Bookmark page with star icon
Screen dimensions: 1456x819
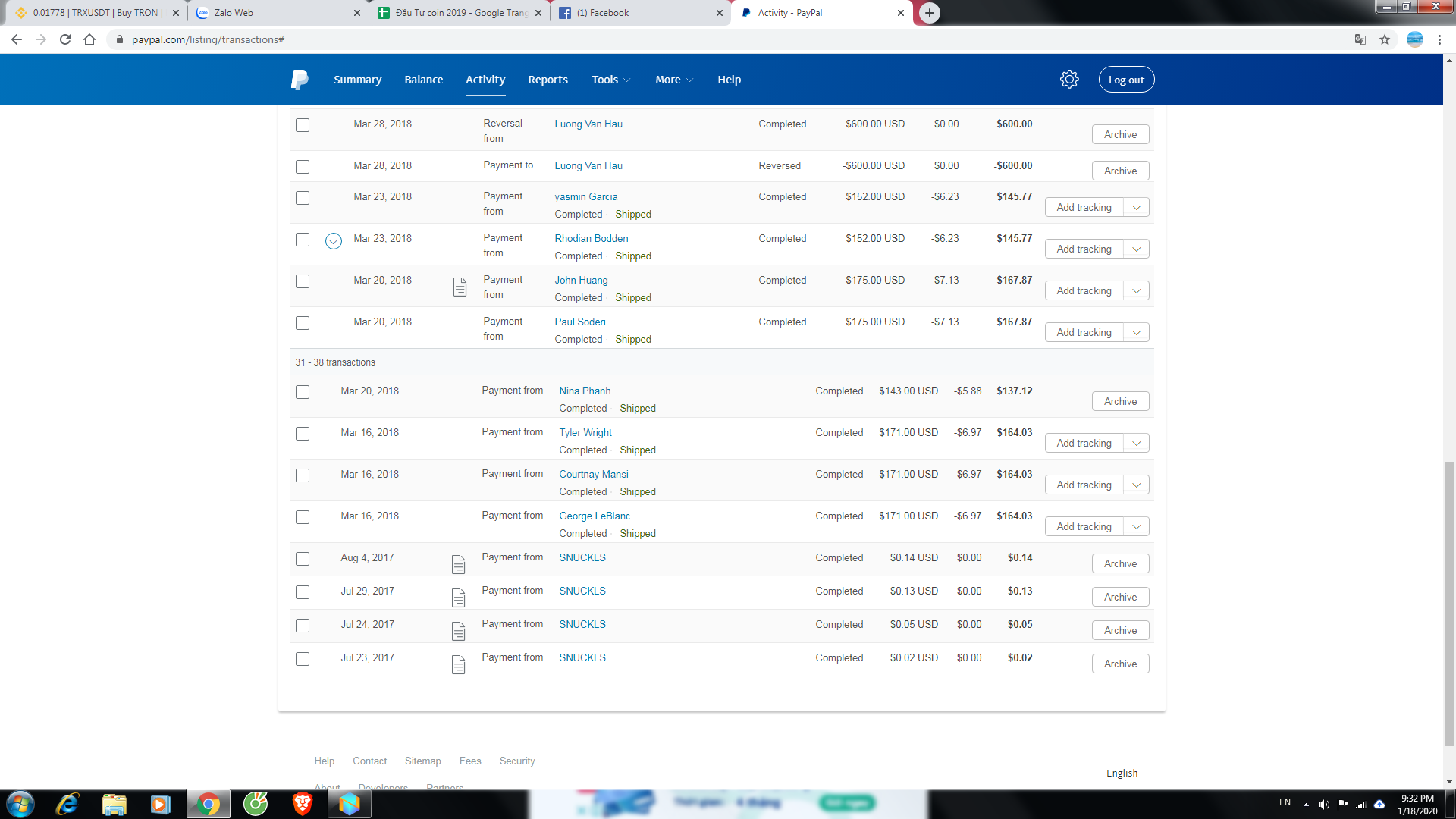click(1385, 39)
